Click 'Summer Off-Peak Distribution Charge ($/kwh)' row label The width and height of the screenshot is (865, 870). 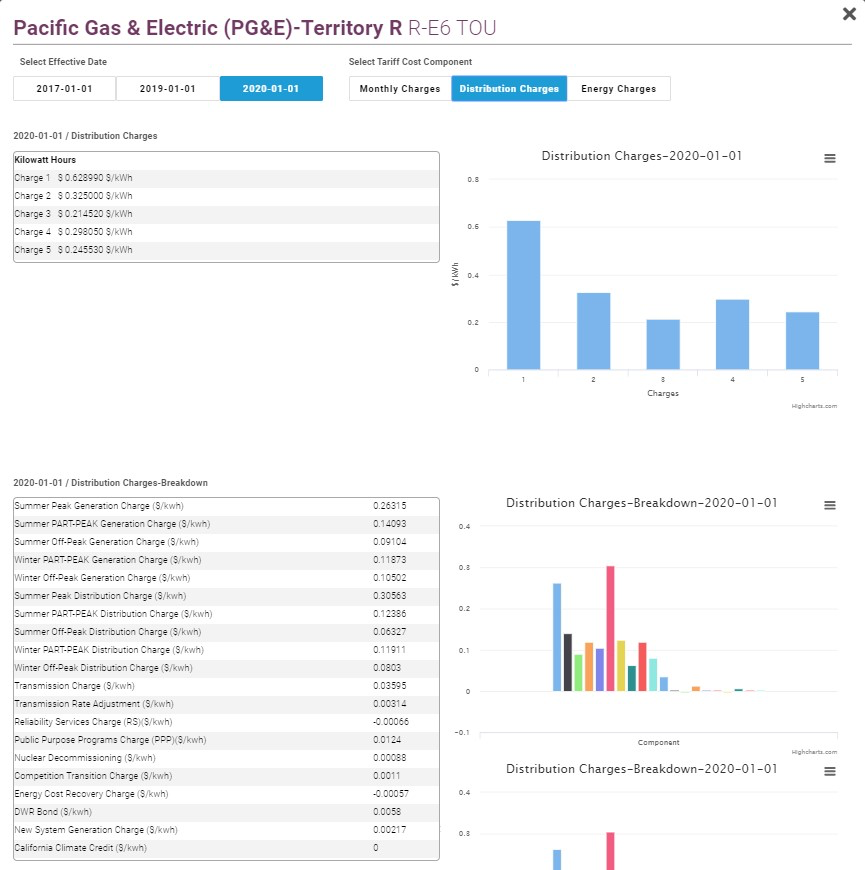[x=108, y=632]
